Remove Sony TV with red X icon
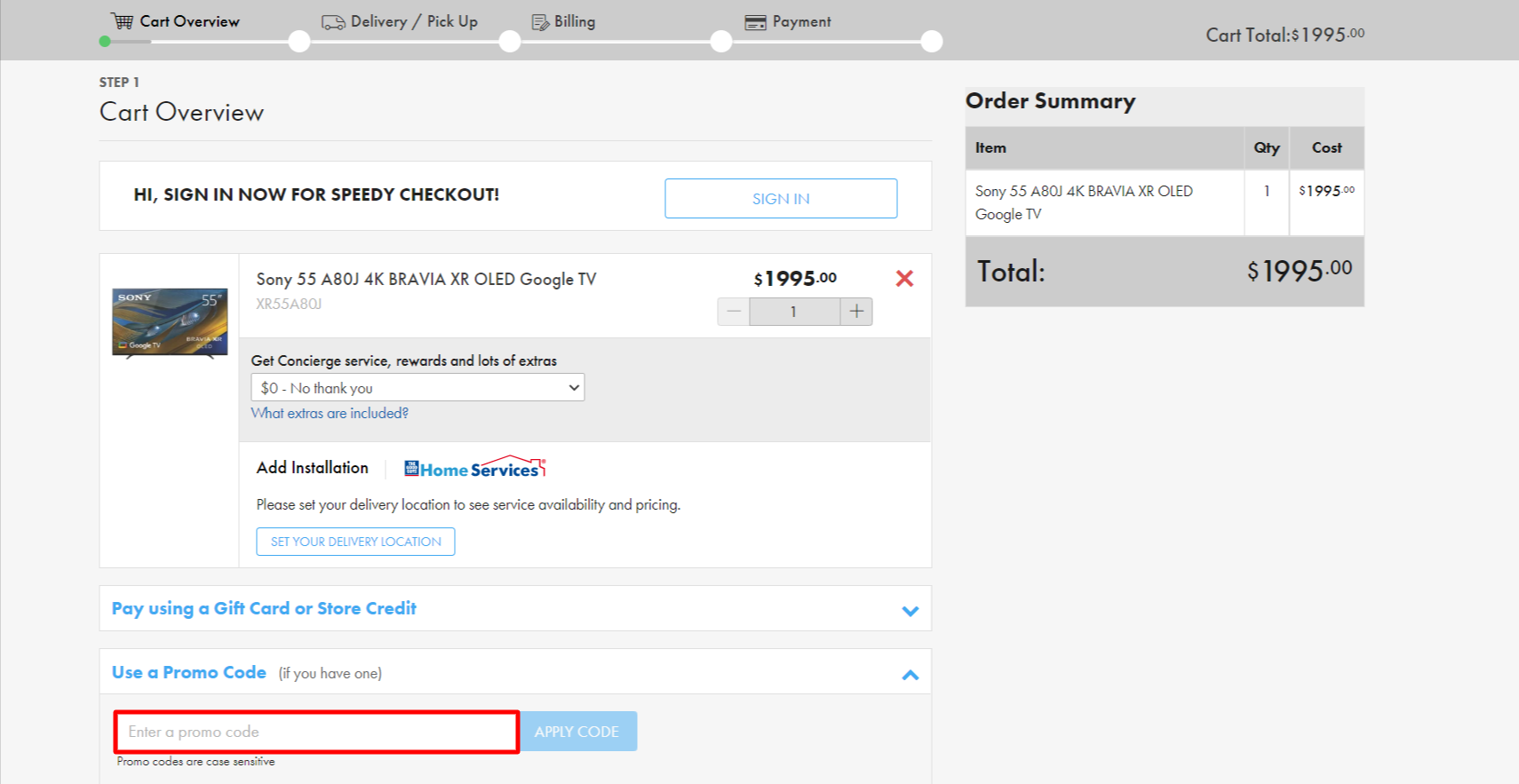The height and width of the screenshot is (784, 1519). click(904, 279)
